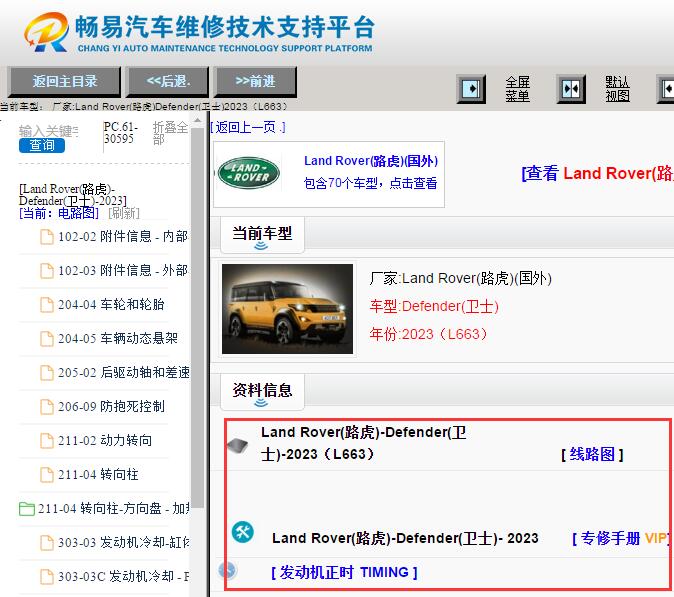674x597 pixels.
Task: Click the Land Rover oval logo
Action: 249,173
